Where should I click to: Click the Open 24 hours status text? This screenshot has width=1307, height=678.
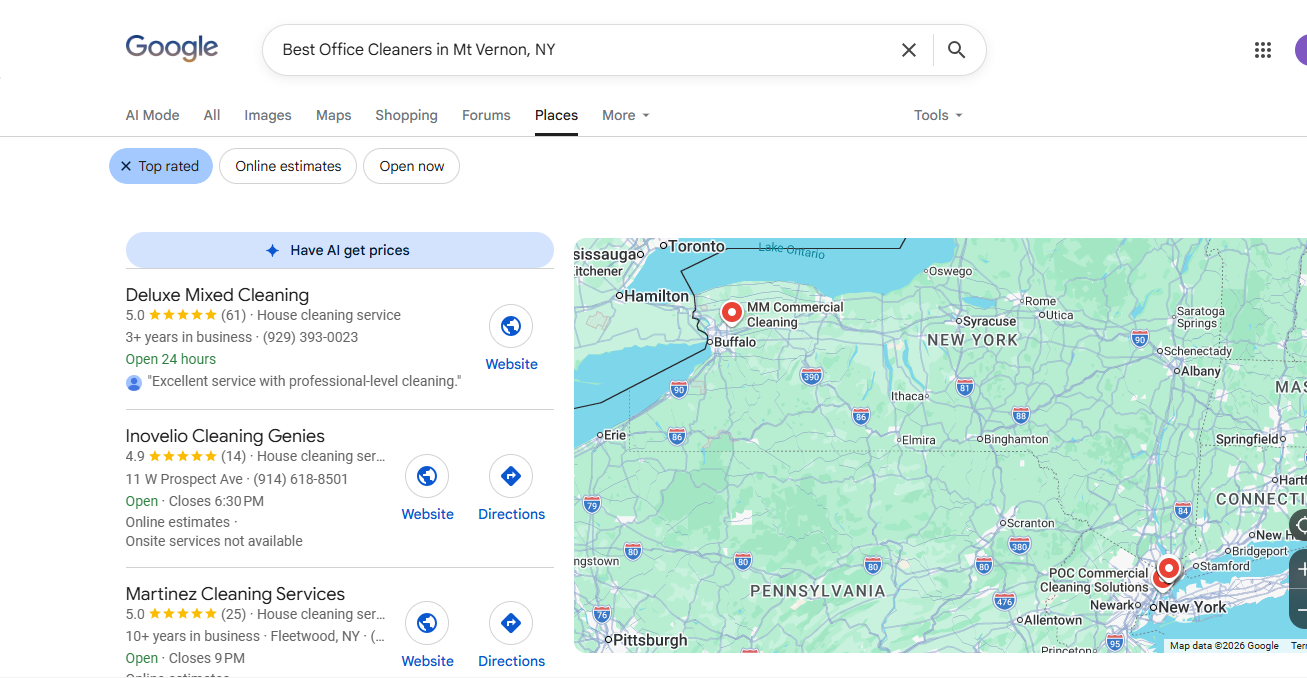171,359
